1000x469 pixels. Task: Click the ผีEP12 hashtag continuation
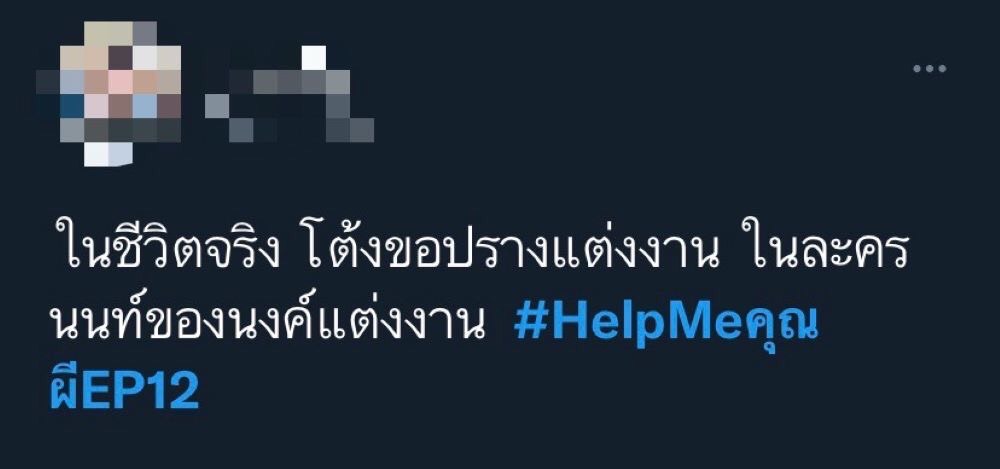pyautogui.click(x=125, y=389)
